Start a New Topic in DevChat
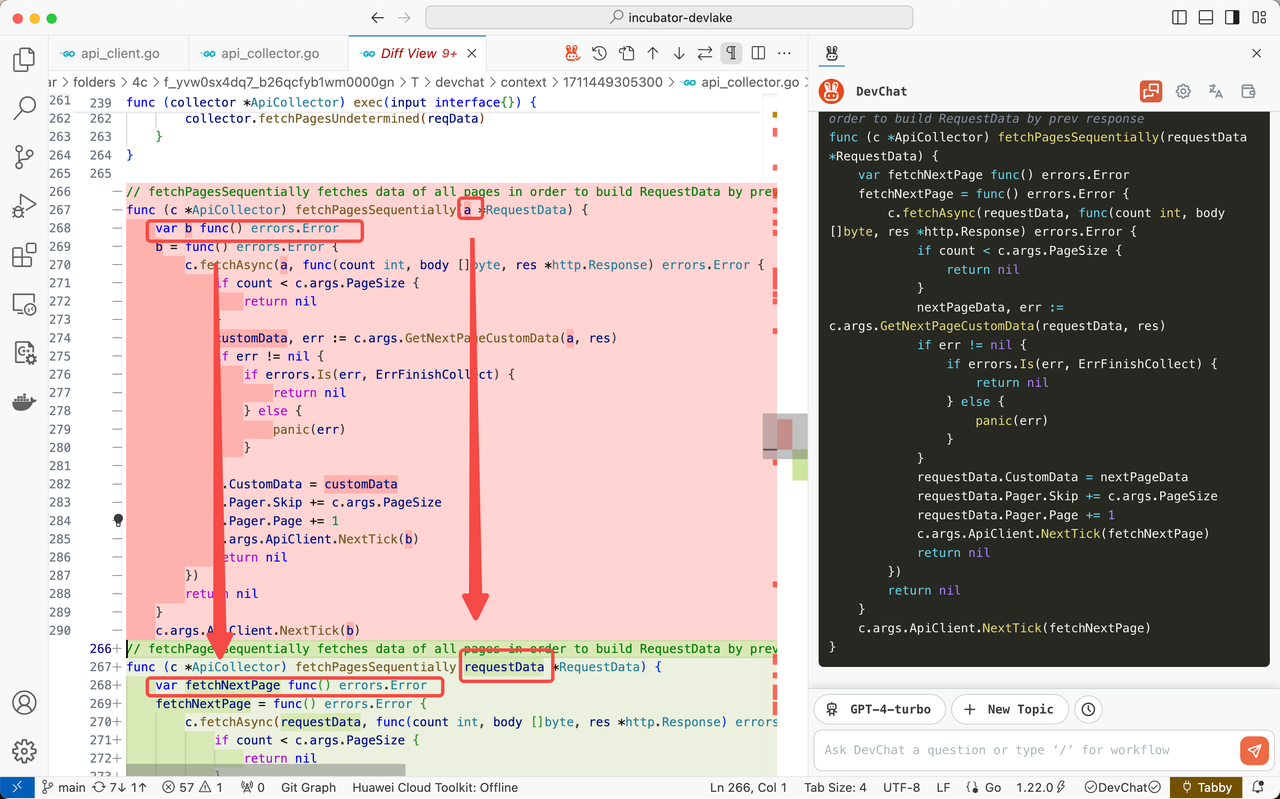The width and height of the screenshot is (1280, 799). [1009, 709]
